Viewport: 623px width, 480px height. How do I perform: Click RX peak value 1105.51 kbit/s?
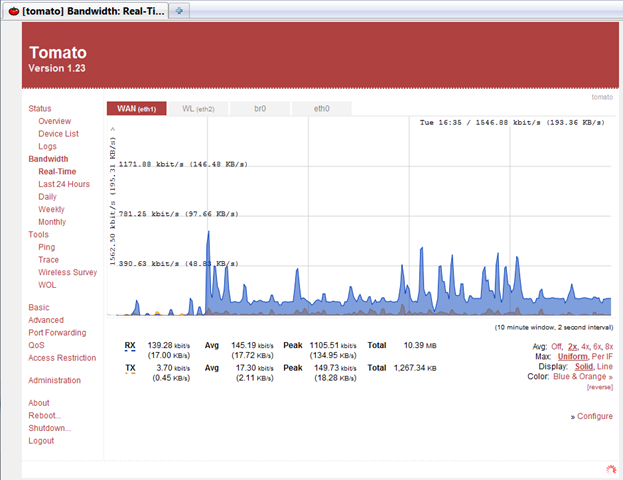[x=333, y=345]
